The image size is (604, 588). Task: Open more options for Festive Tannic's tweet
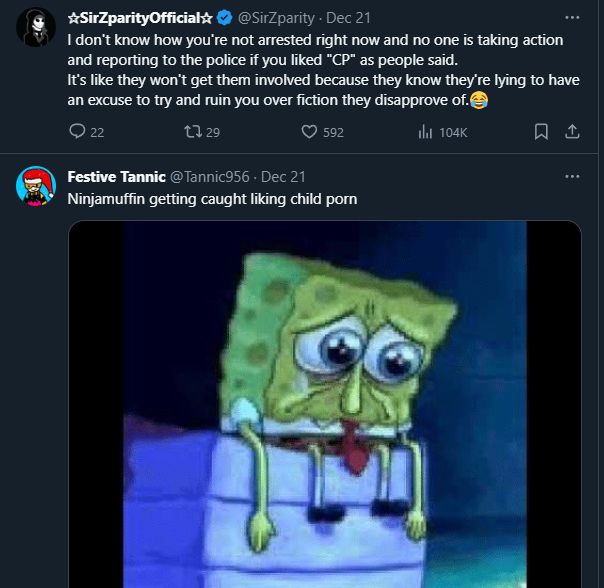[x=572, y=176]
